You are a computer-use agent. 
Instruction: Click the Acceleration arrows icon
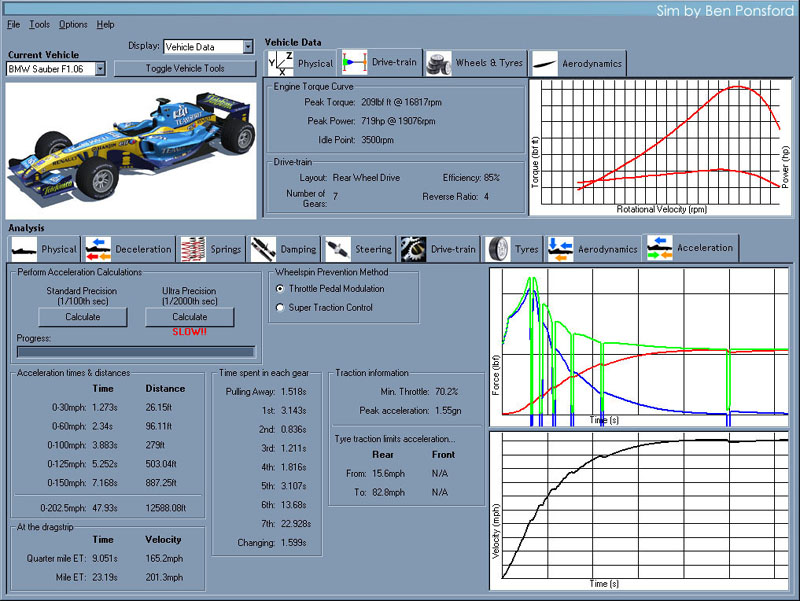click(x=660, y=248)
